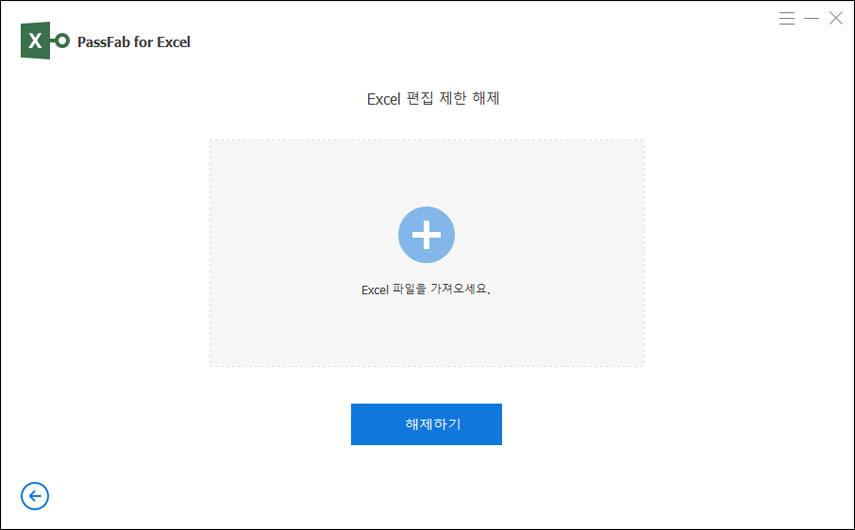Close the PassFab for Excel window

click(836, 18)
